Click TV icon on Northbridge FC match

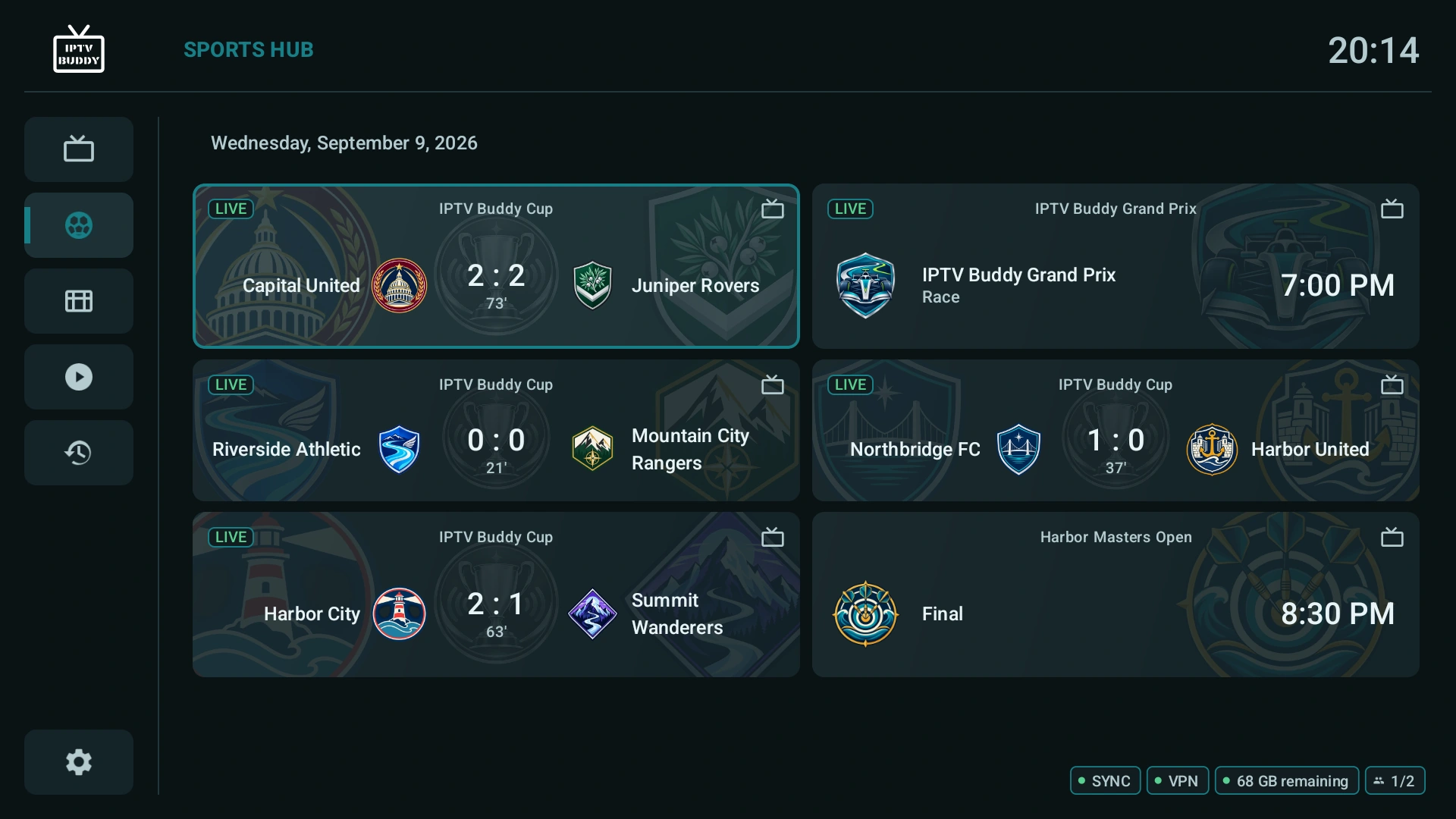(1392, 384)
